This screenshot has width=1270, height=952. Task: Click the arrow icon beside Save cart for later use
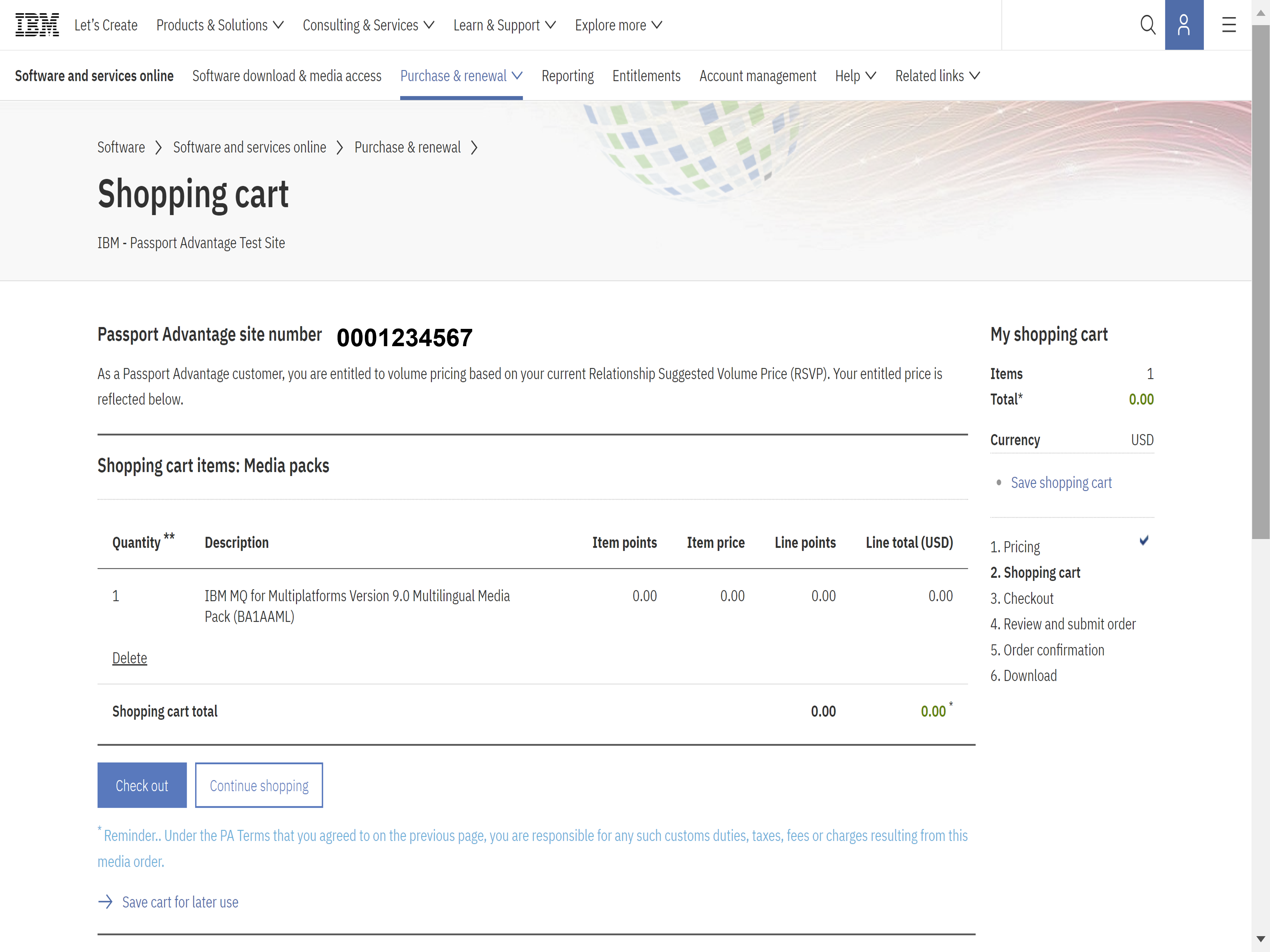(106, 902)
